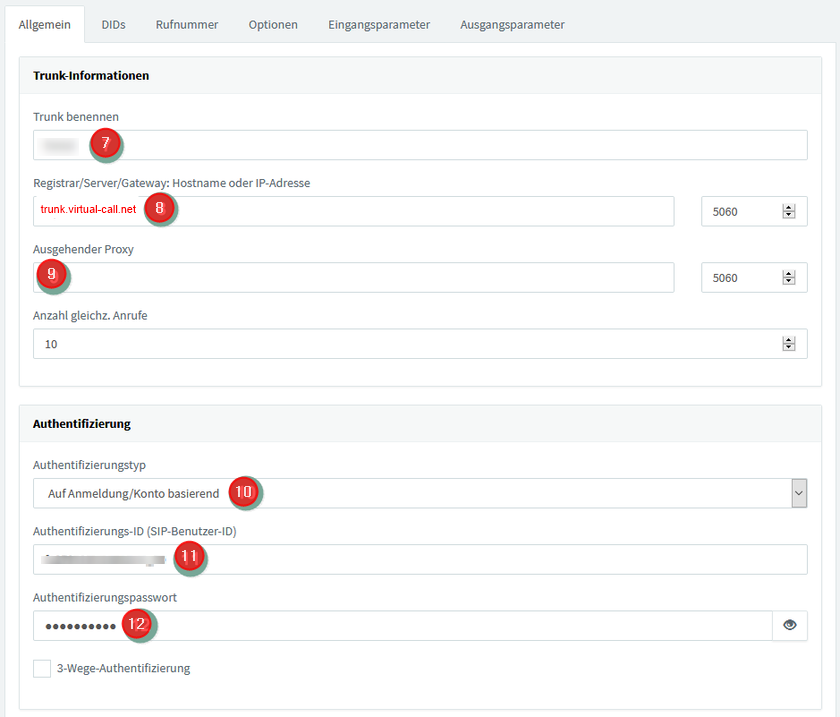The width and height of the screenshot is (840, 717).
Task: Switch to the Optionen tab
Action: pos(273,25)
